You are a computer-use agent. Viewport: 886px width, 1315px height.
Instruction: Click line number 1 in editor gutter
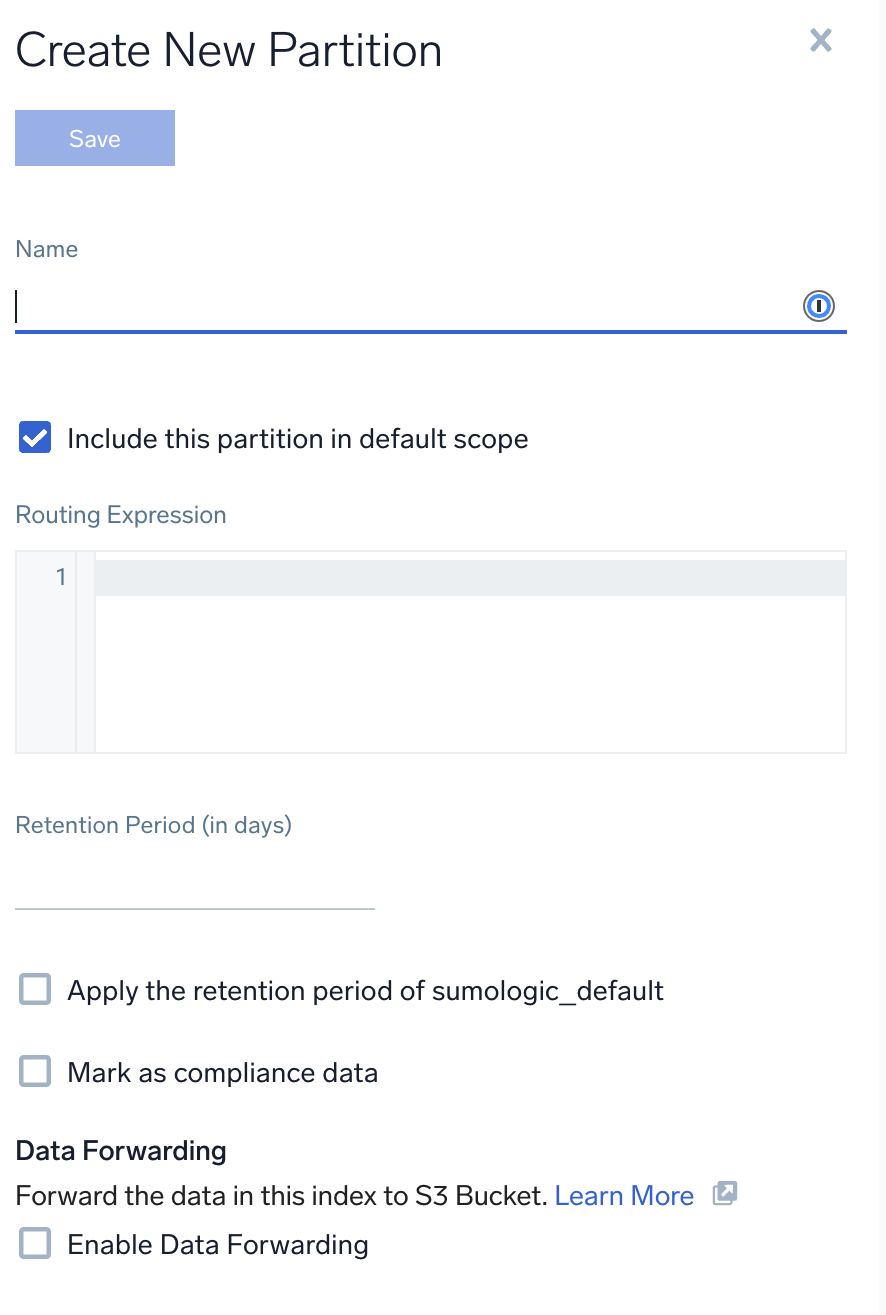click(x=60, y=577)
